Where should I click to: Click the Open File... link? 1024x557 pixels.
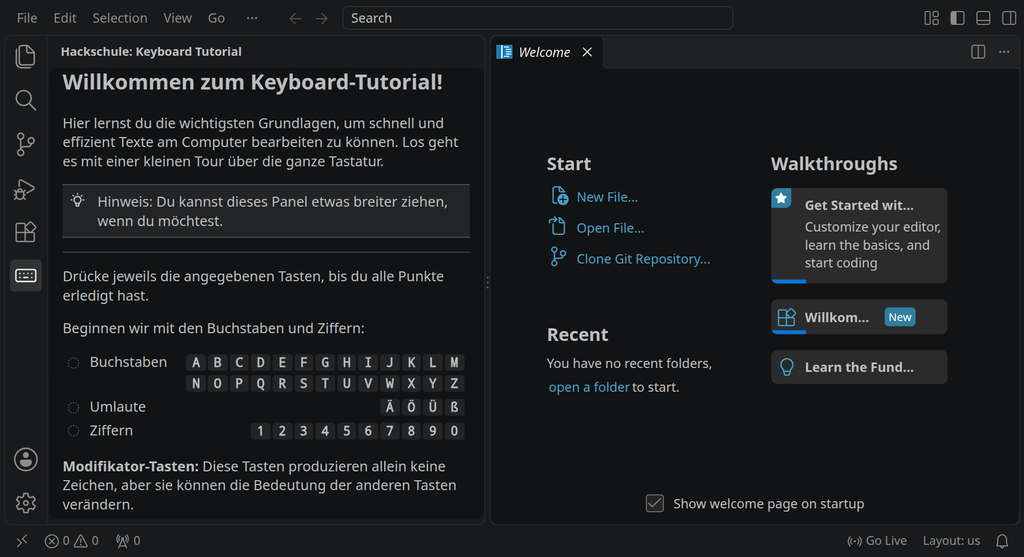[x=610, y=228]
